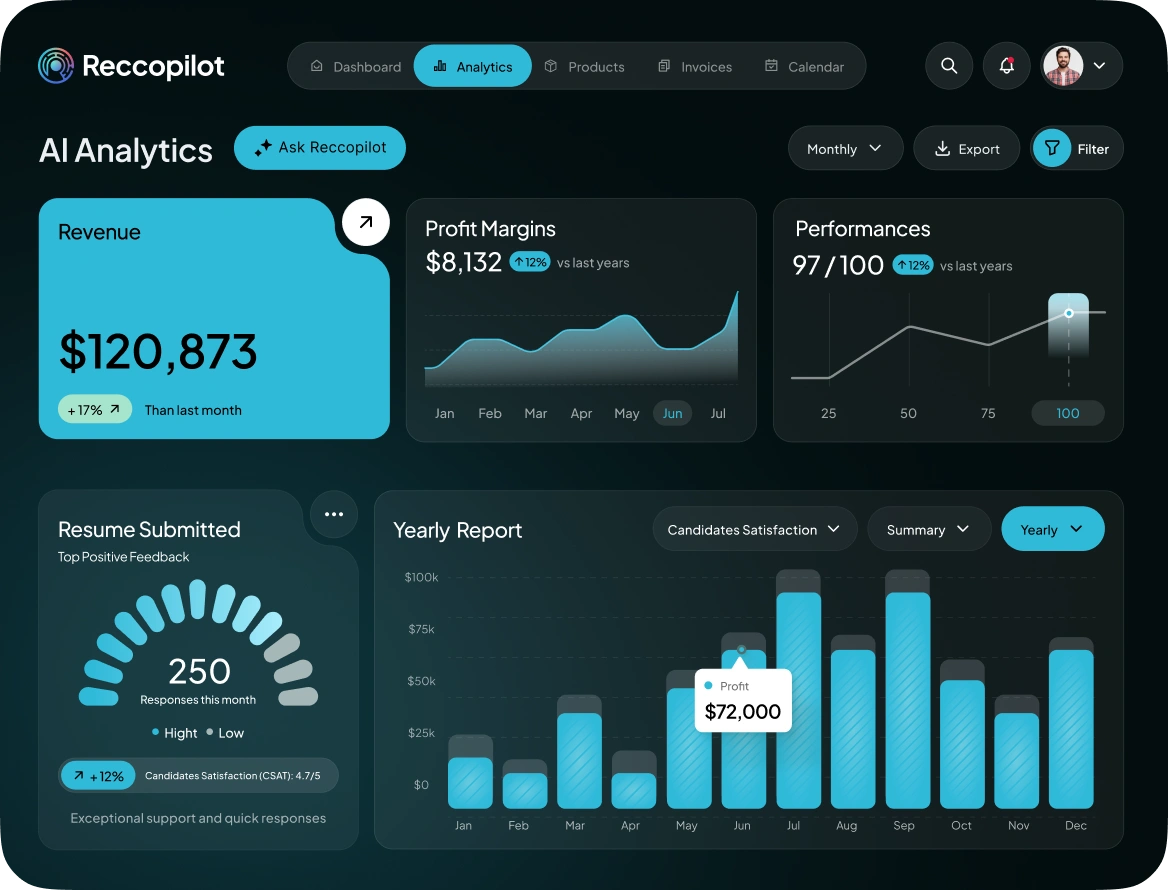Check notifications via the bell icon
1168x890 pixels.
pyautogui.click(x=1006, y=65)
